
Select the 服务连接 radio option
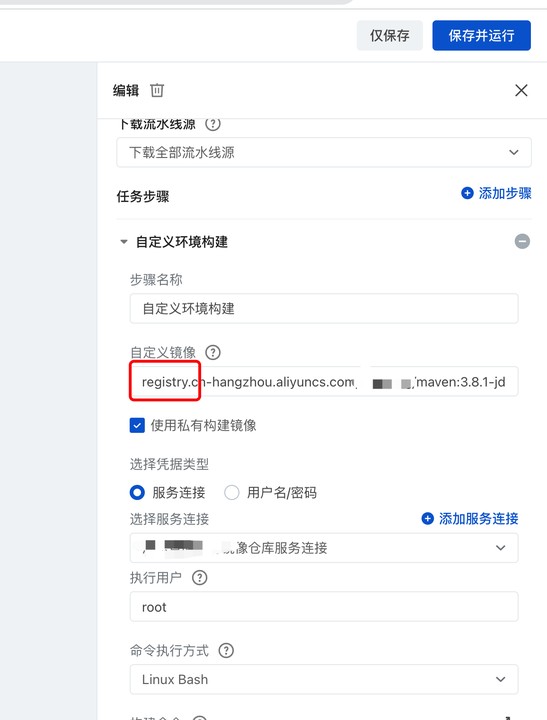point(137,492)
